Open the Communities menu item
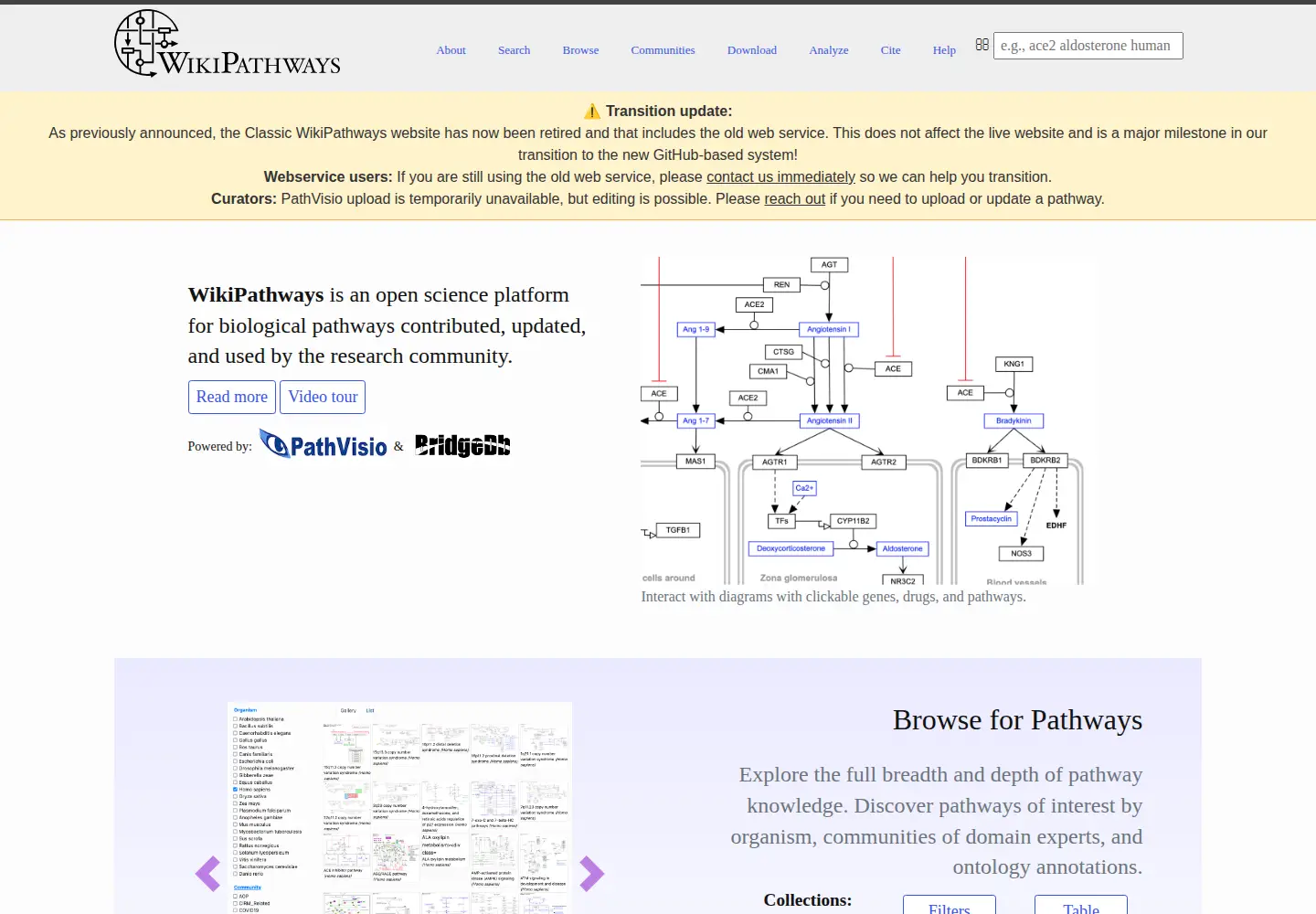Image resolution: width=1316 pixels, height=914 pixels. pyautogui.click(x=663, y=50)
